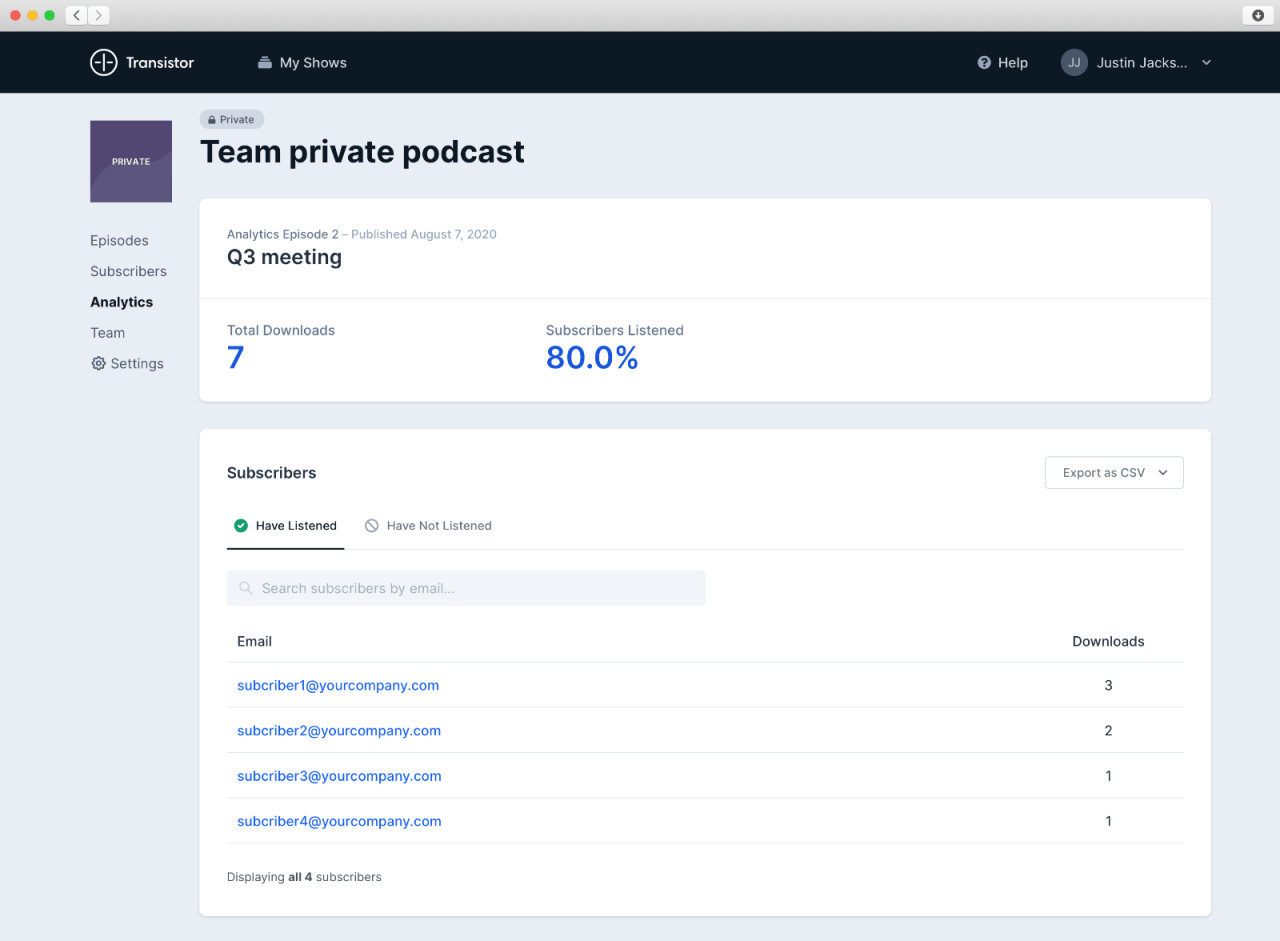The image size is (1280, 941).
Task: Click the browser back arrow
Action: coord(76,15)
